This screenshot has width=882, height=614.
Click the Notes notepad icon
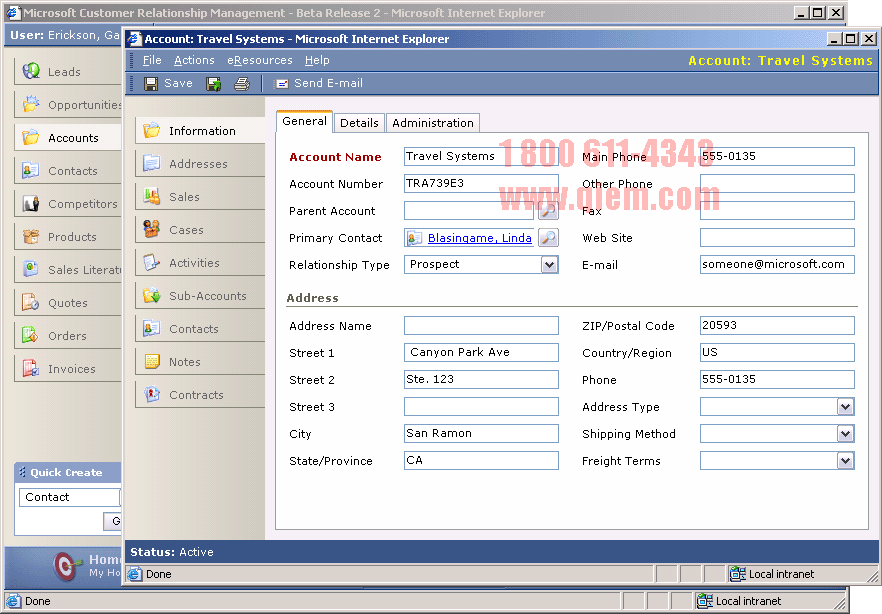151,362
